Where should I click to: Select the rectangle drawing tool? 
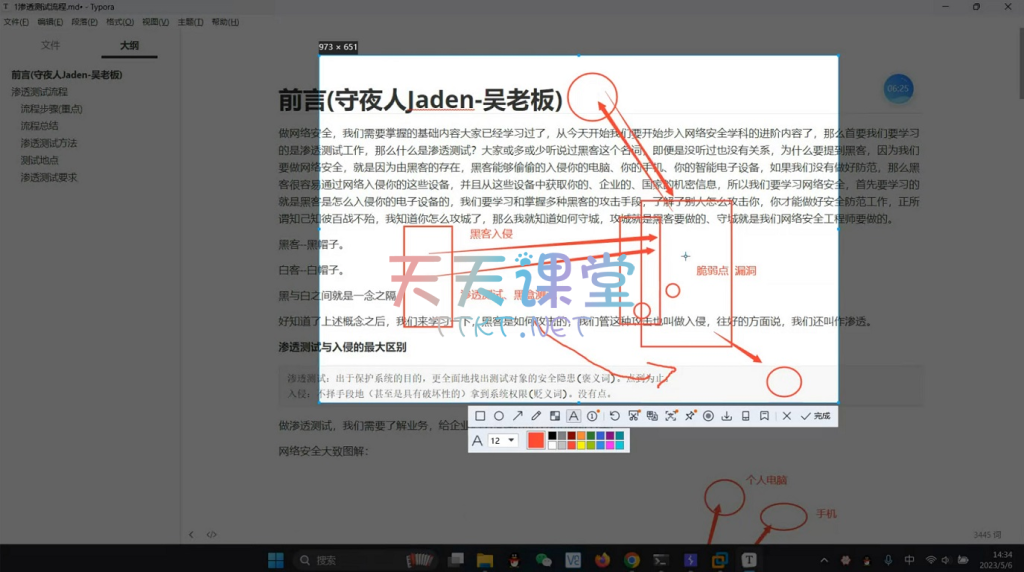click(480, 416)
